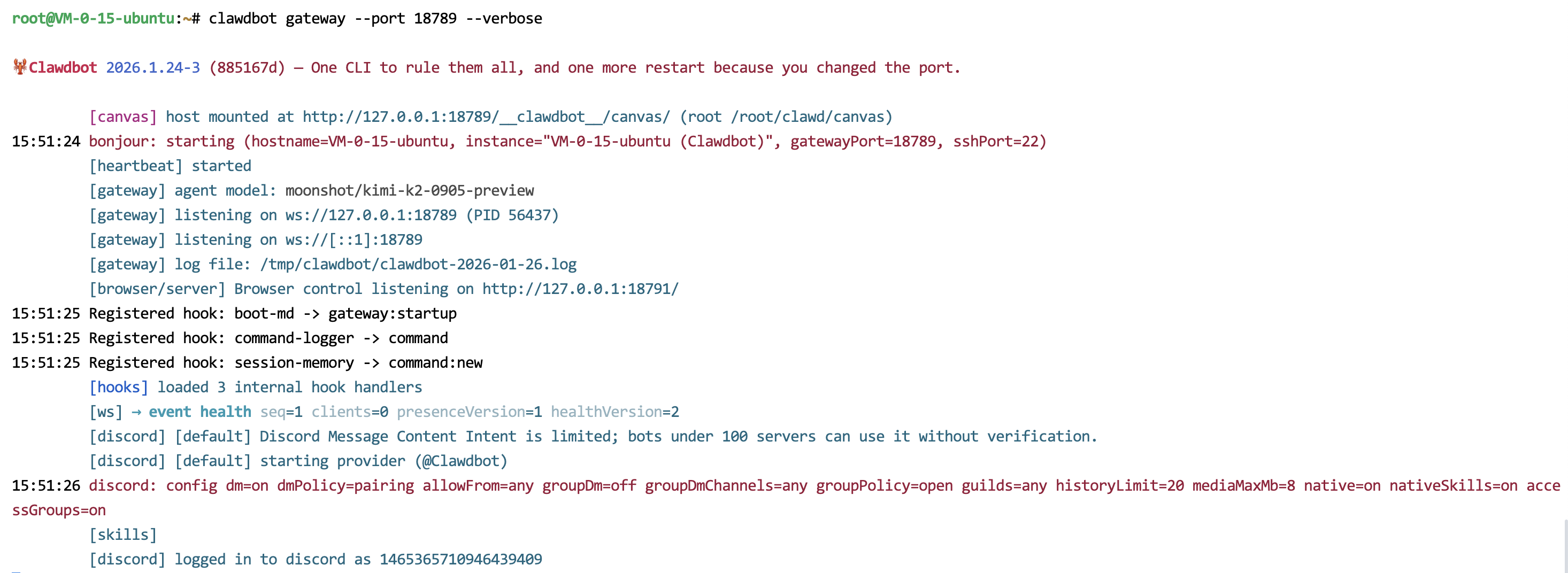Open the Browser control URL http://127.0.0.1:18791/
Image resolution: width=1568 pixels, height=573 pixels.
[580, 289]
